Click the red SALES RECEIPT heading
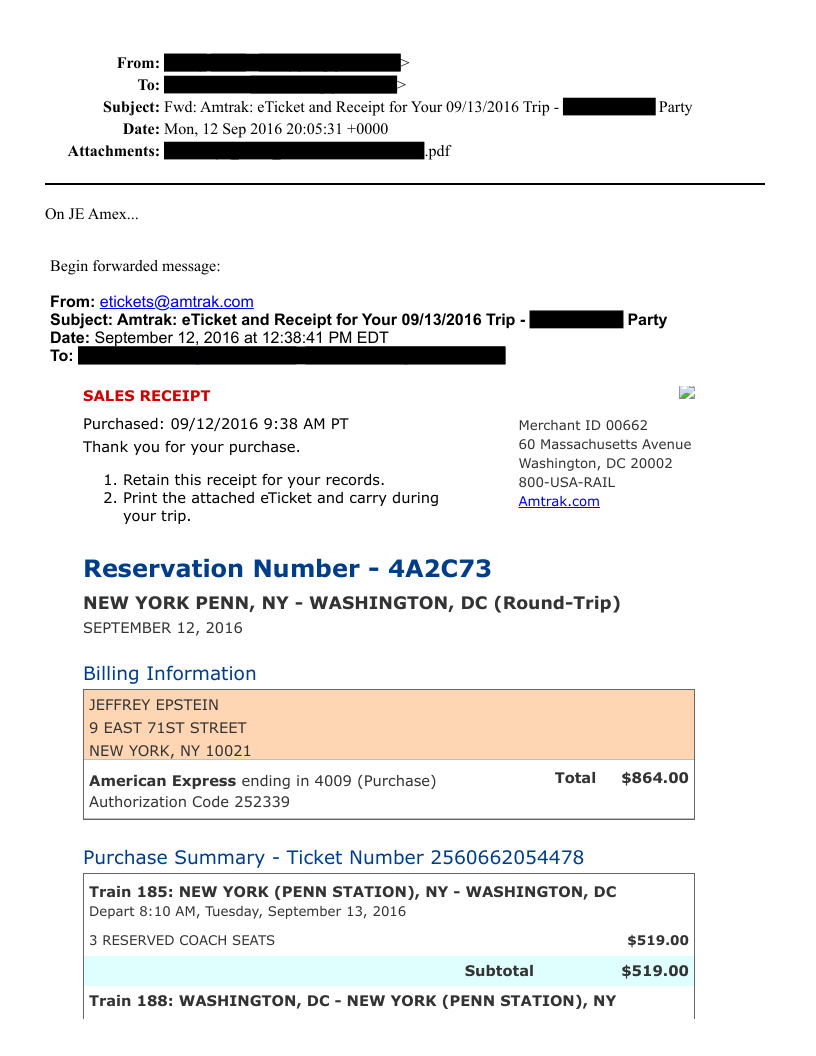The width and height of the screenshot is (816, 1056). pos(147,396)
